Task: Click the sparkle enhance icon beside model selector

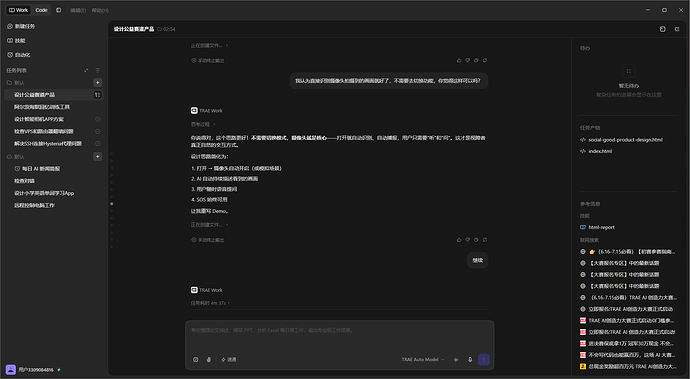Action: point(456,360)
